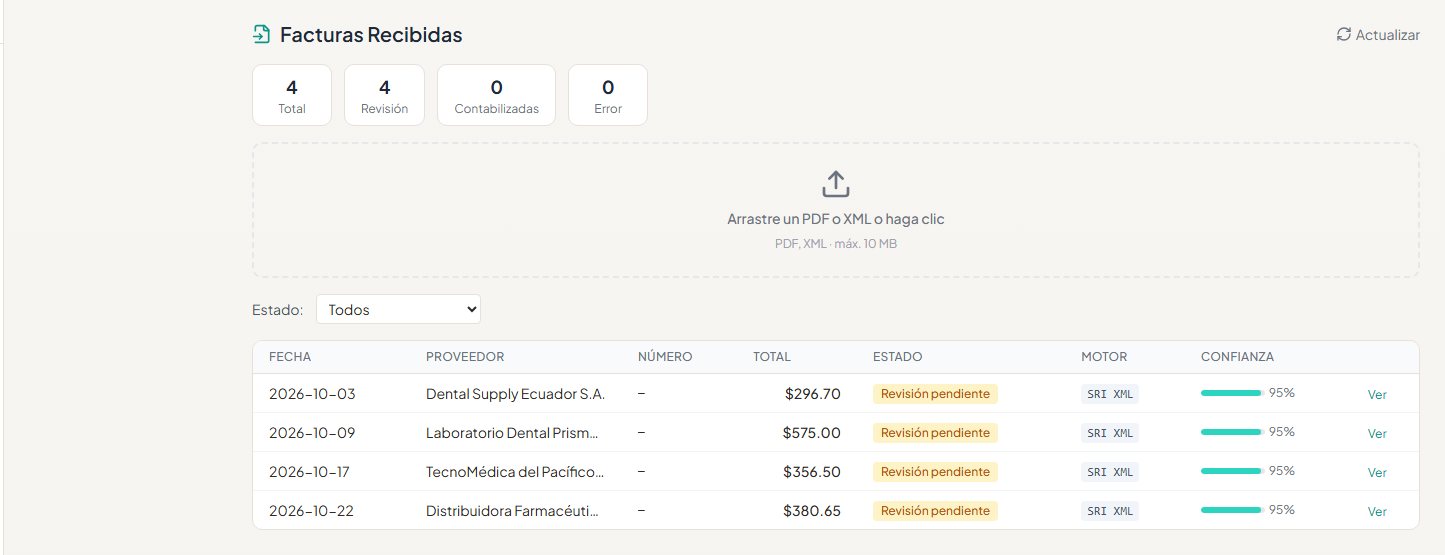1445x555 pixels.
Task: Click confidence bar of the $575.00 invoice
Action: (1231, 432)
